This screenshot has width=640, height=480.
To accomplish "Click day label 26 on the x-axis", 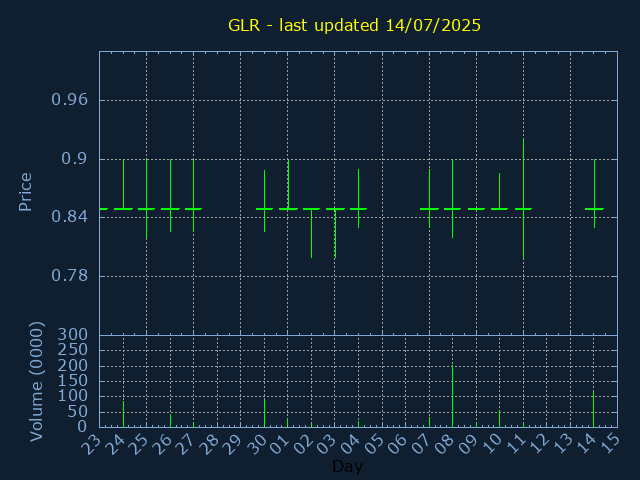I will pyautogui.click(x=162, y=444).
